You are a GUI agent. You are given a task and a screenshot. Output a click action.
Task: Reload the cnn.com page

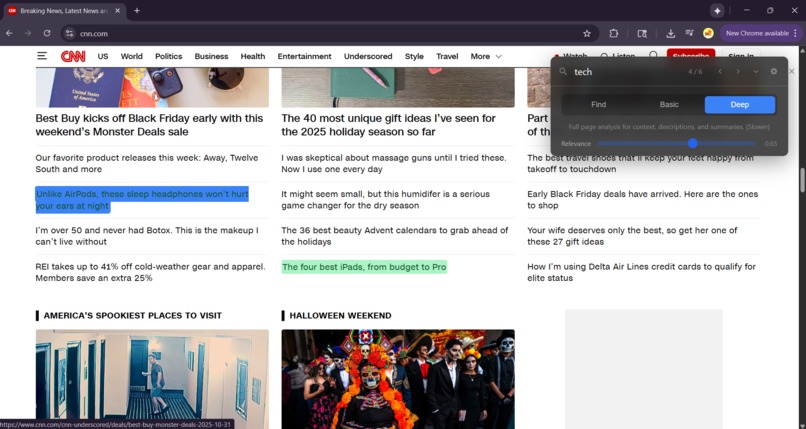tap(47, 33)
